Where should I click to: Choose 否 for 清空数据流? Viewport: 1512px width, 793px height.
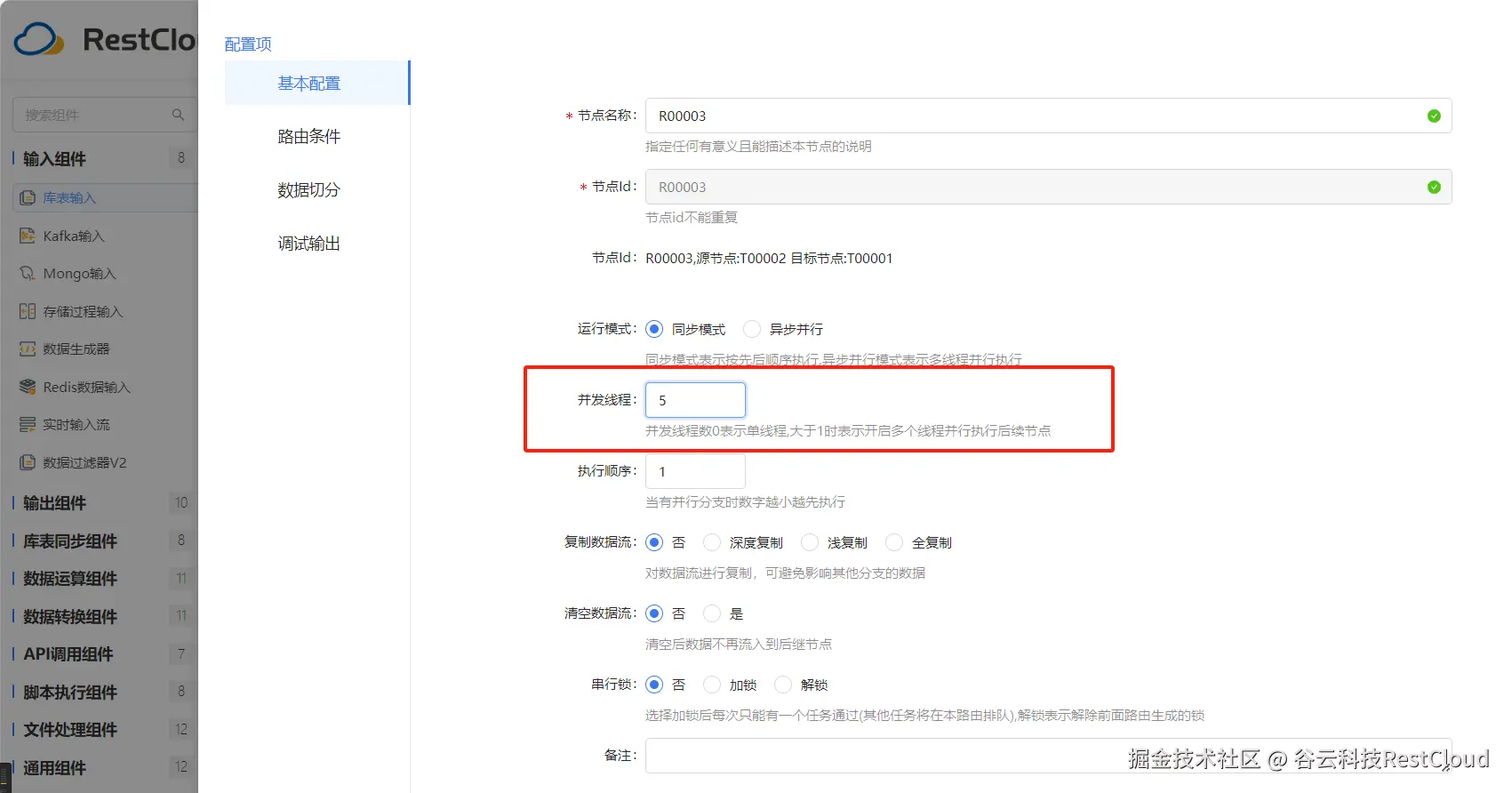(654, 613)
